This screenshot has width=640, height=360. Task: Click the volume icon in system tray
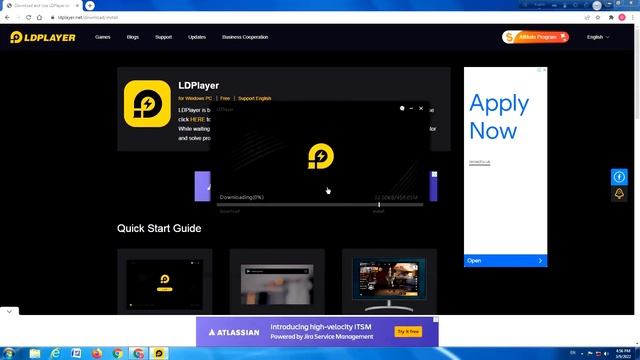click(606, 354)
